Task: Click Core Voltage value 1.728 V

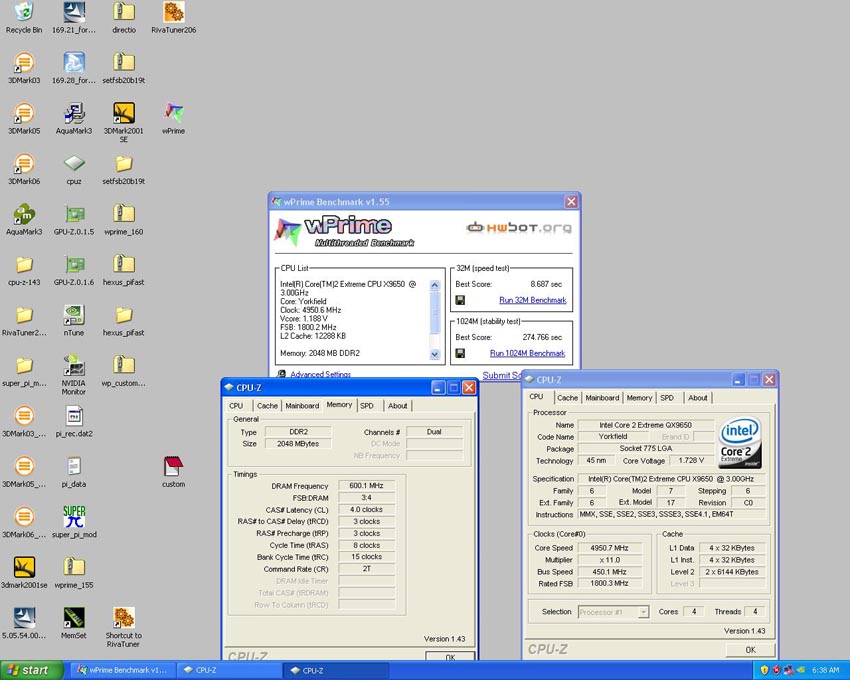Action: pyautogui.click(x=691, y=460)
